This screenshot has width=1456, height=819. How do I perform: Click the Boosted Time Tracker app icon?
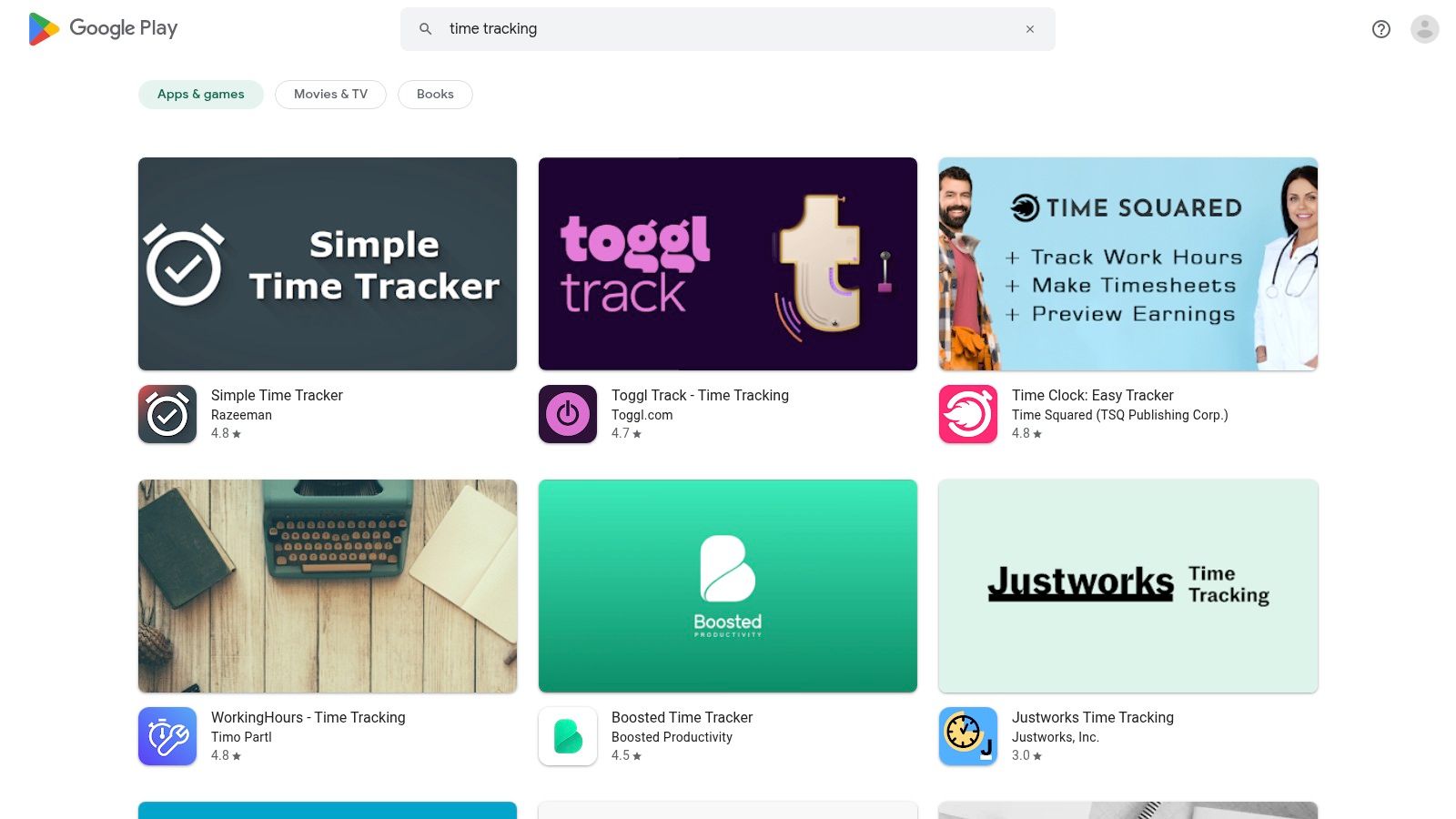(x=568, y=736)
